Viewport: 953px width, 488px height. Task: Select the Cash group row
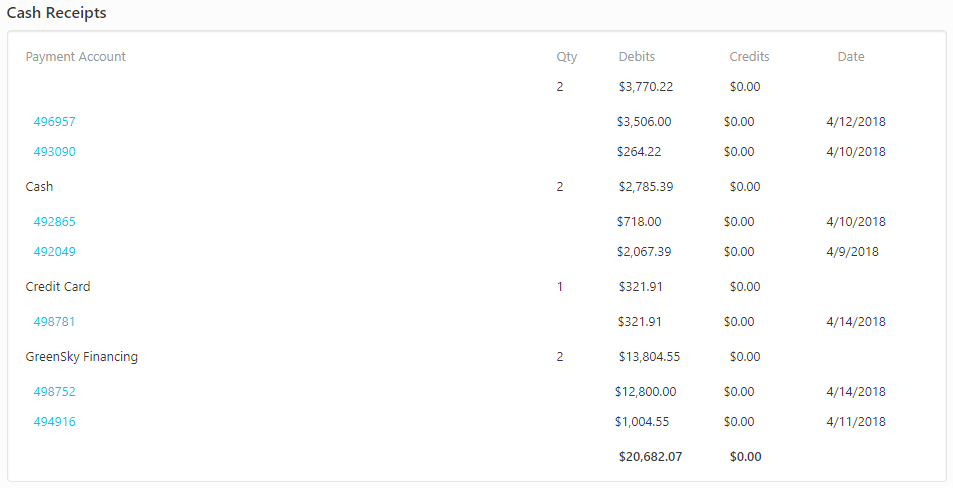tap(40, 187)
